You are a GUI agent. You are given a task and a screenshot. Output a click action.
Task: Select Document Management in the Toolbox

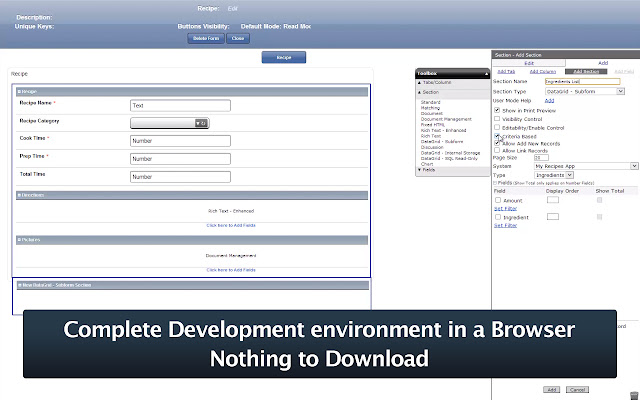(x=446, y=119)
